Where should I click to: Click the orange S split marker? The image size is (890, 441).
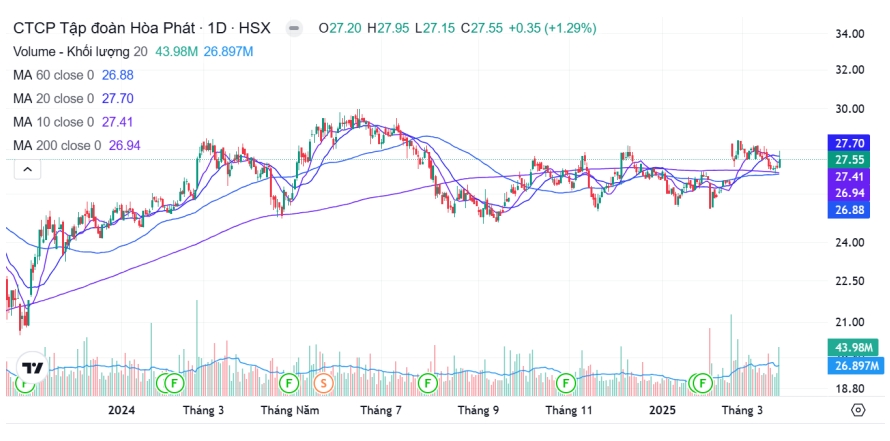pyautogui.click(x=324, y=384)
